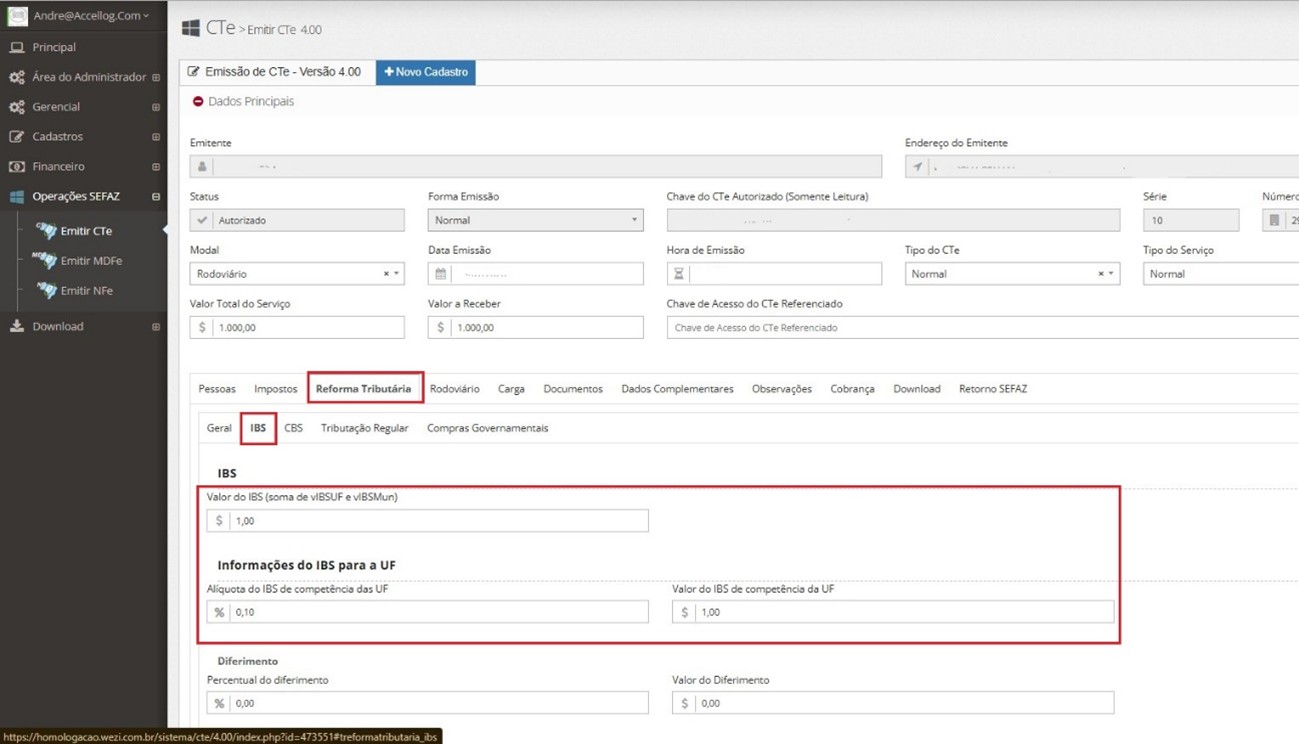Select the Compras Governamentais sub-tab
Image resolution: width=1299 pixels, height=744 pixels.
(487, 428)
